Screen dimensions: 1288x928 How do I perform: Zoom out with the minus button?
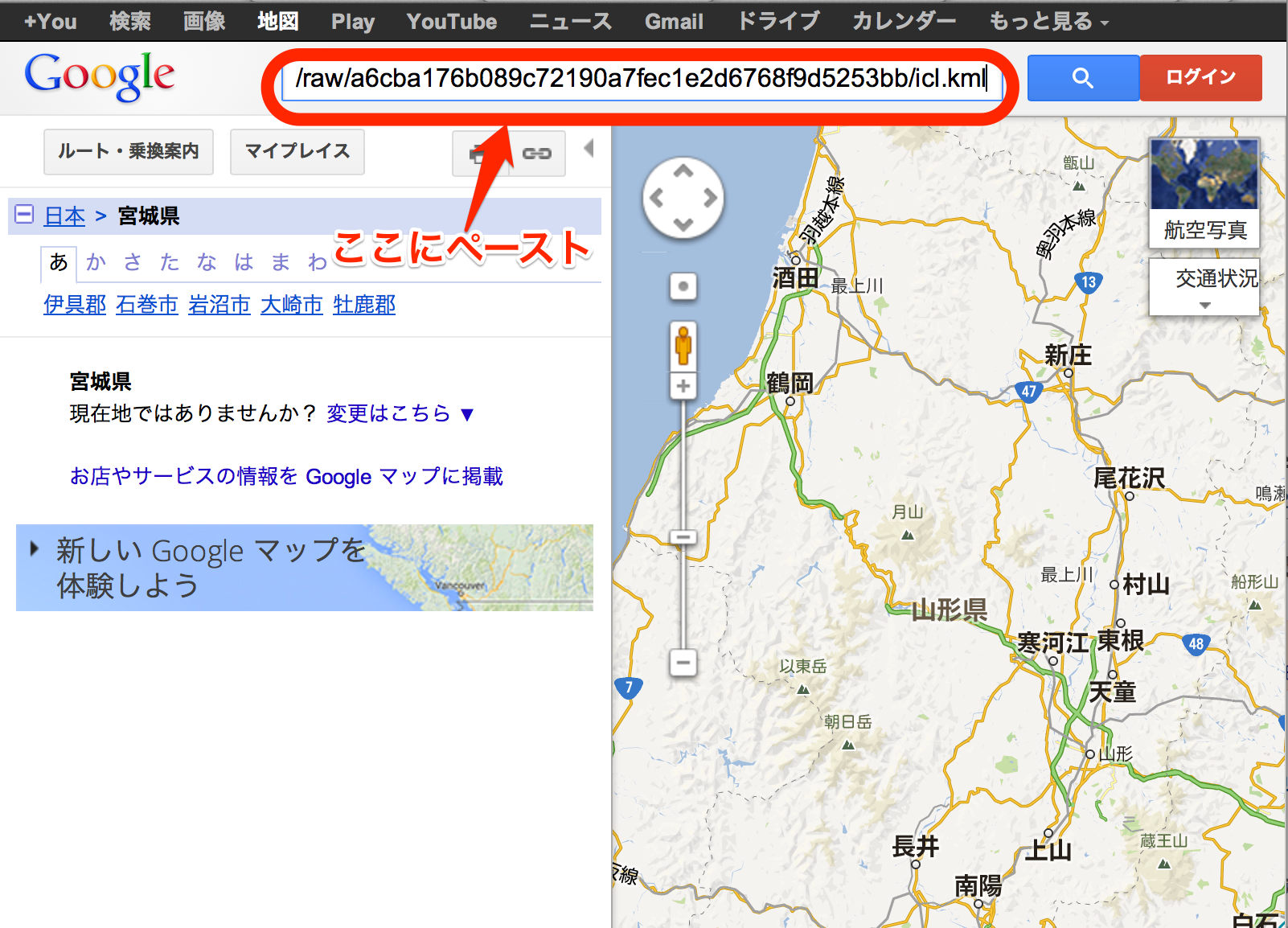coord(683,663)
